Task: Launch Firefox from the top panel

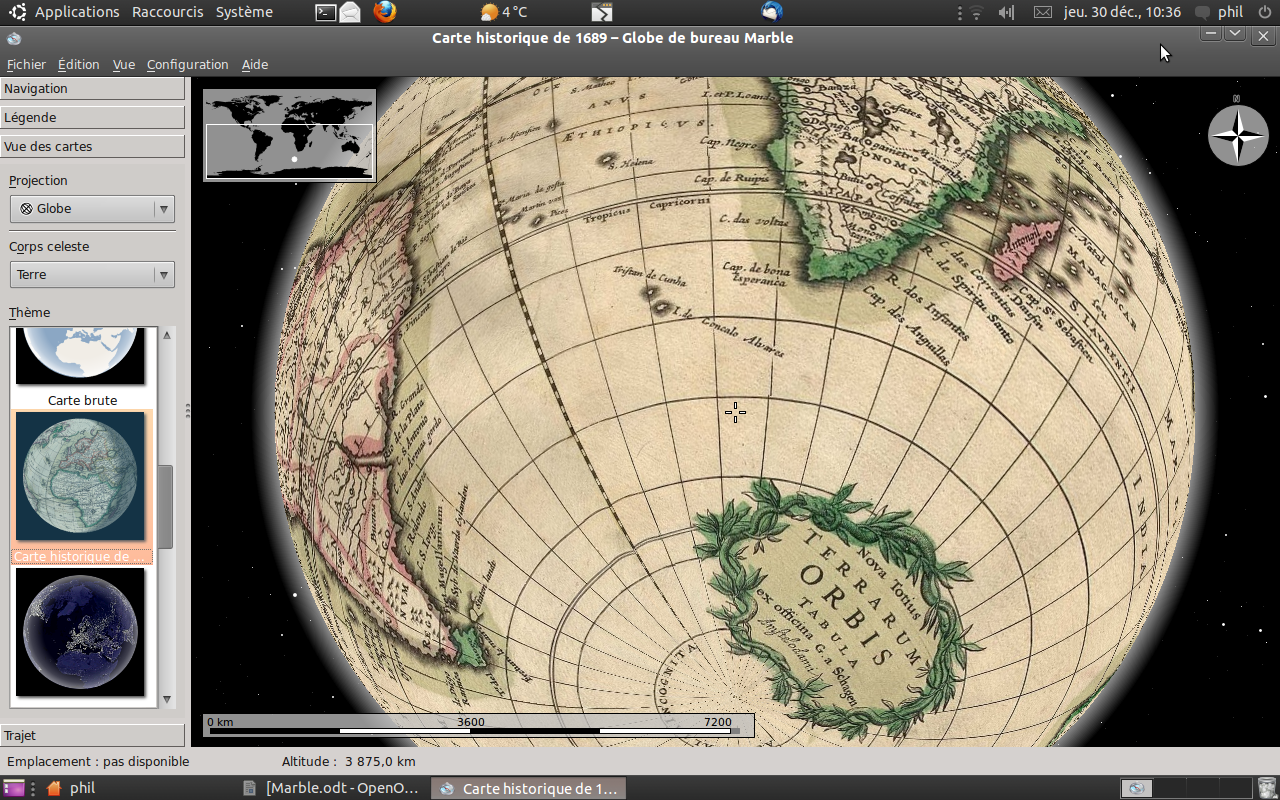Action: coord(385,12)
